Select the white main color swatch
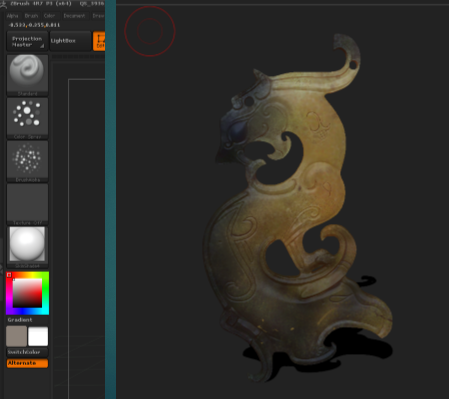 [38, 336]
